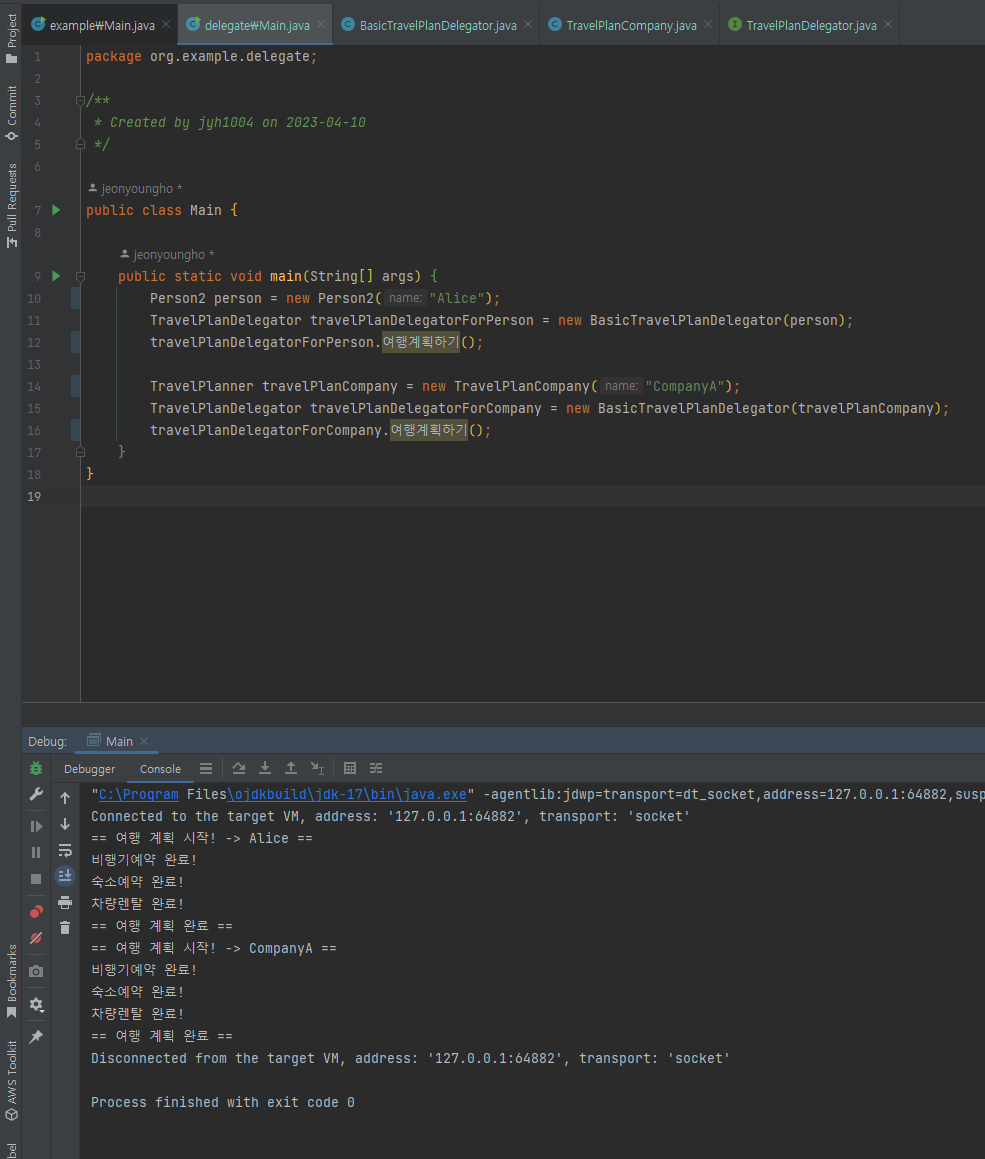Get Thread Dump camera icon

pyautogui.click(x=35, y=971)
